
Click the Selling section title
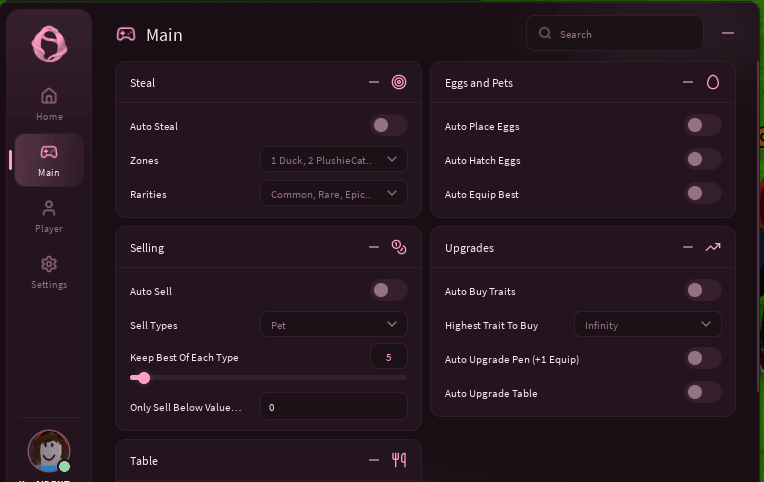147,248
